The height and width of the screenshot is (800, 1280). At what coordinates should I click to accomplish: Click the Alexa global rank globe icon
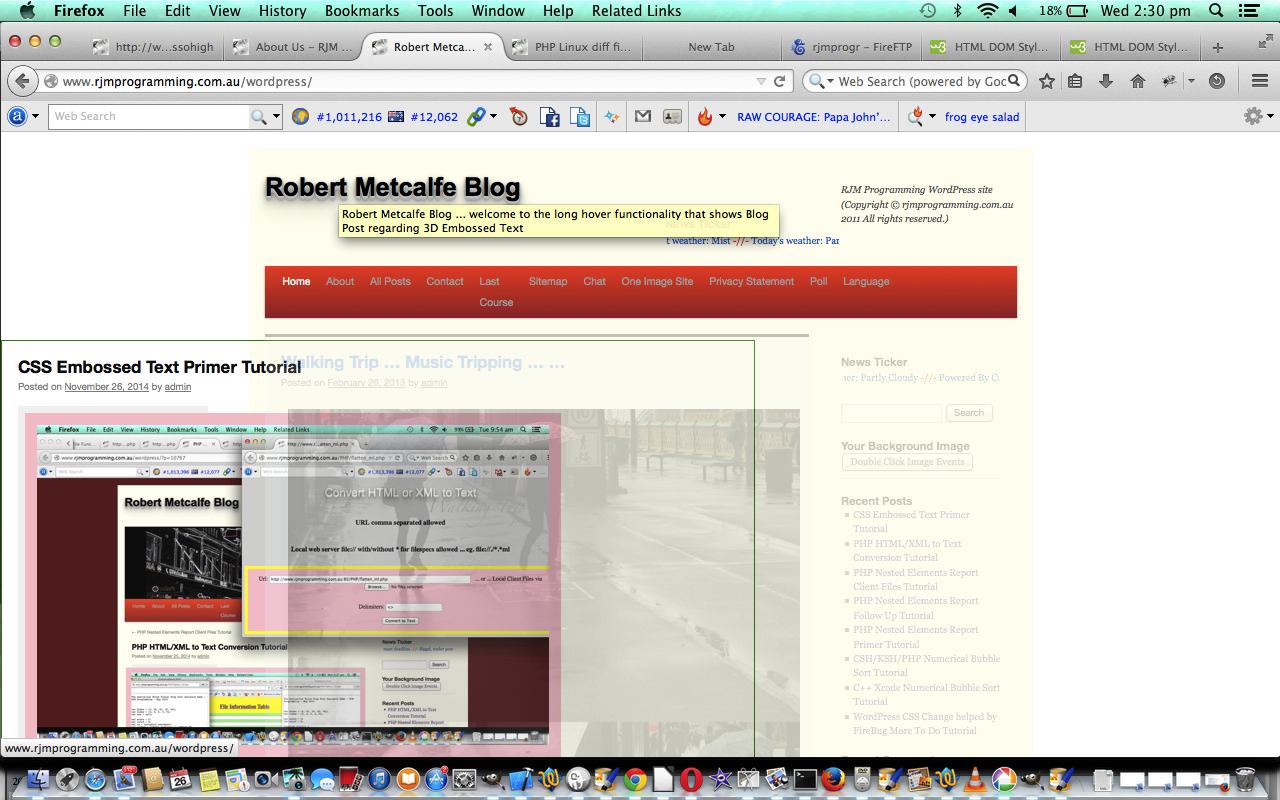tap(300, 117)
